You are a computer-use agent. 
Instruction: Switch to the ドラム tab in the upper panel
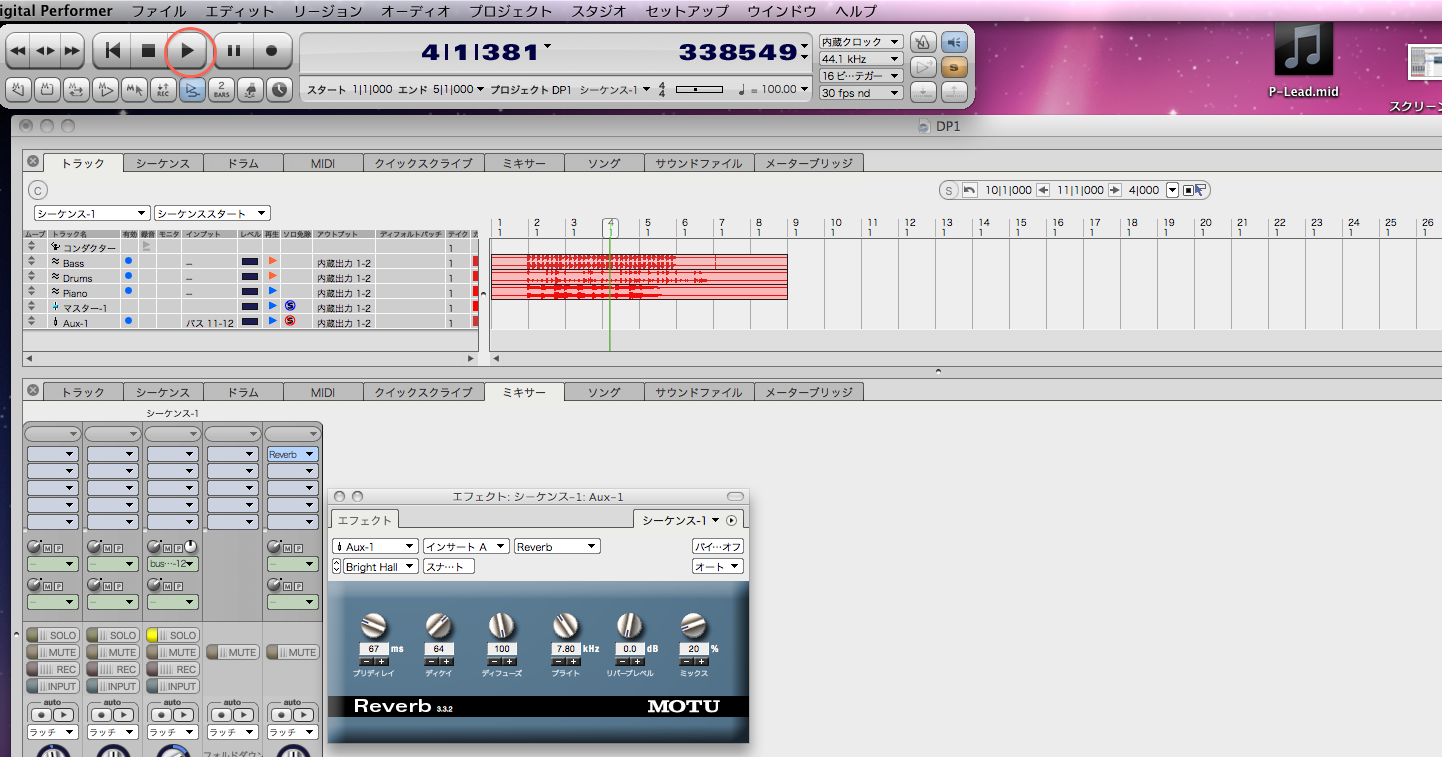(x=243, y=163)
